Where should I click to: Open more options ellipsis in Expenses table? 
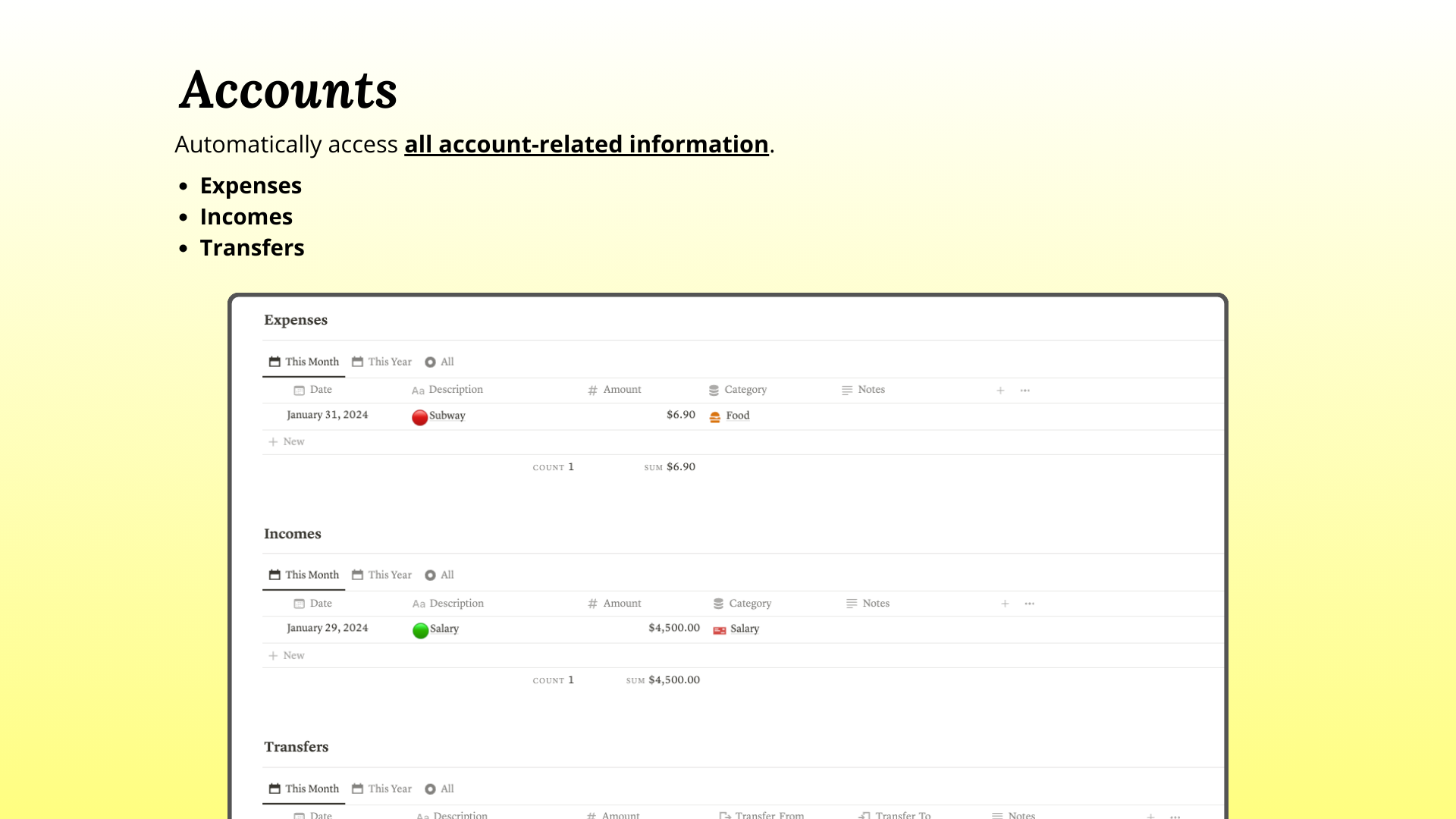point(1025,391)
